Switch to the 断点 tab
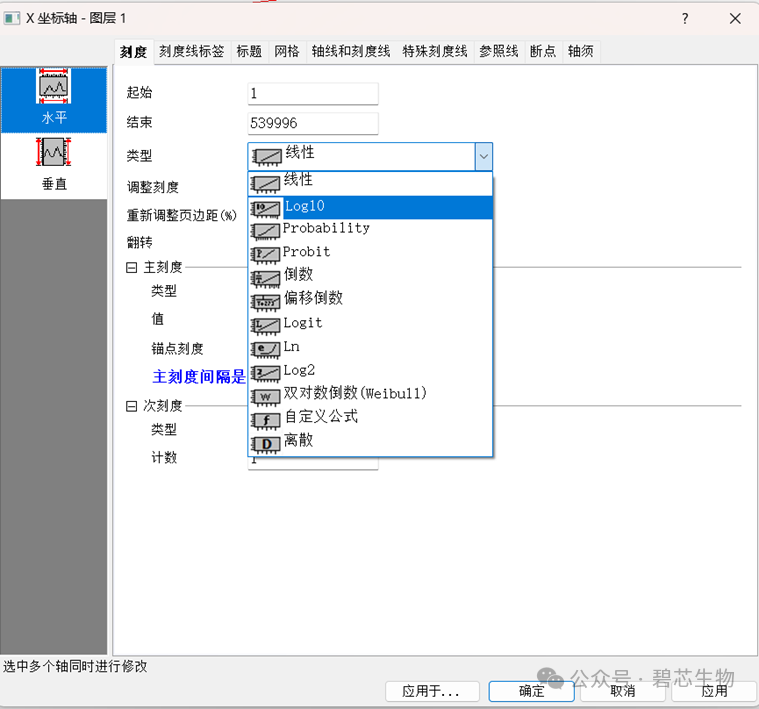The height and width of the screenshot is (709, 759). coord(543,51)
